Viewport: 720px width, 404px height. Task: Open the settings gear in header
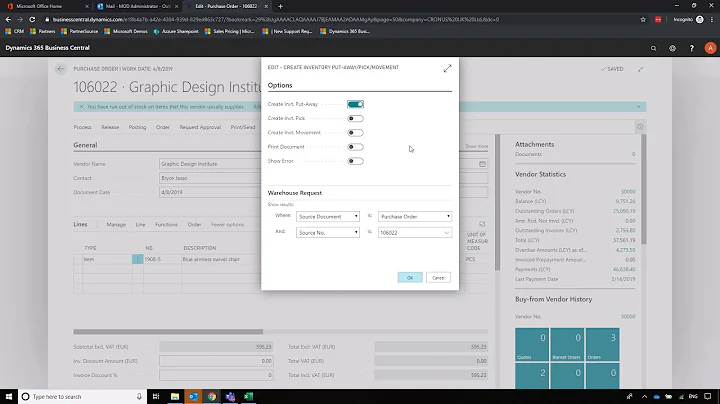[x=672, y=48]
